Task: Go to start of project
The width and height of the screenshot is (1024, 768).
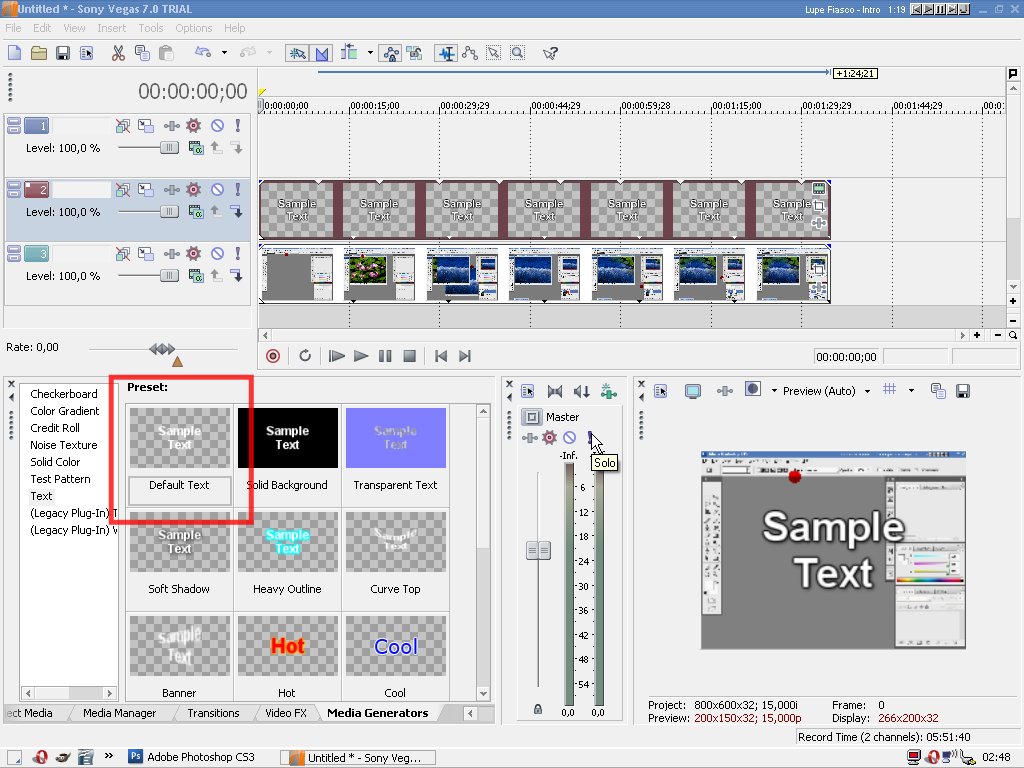Action: coord(441,356)
